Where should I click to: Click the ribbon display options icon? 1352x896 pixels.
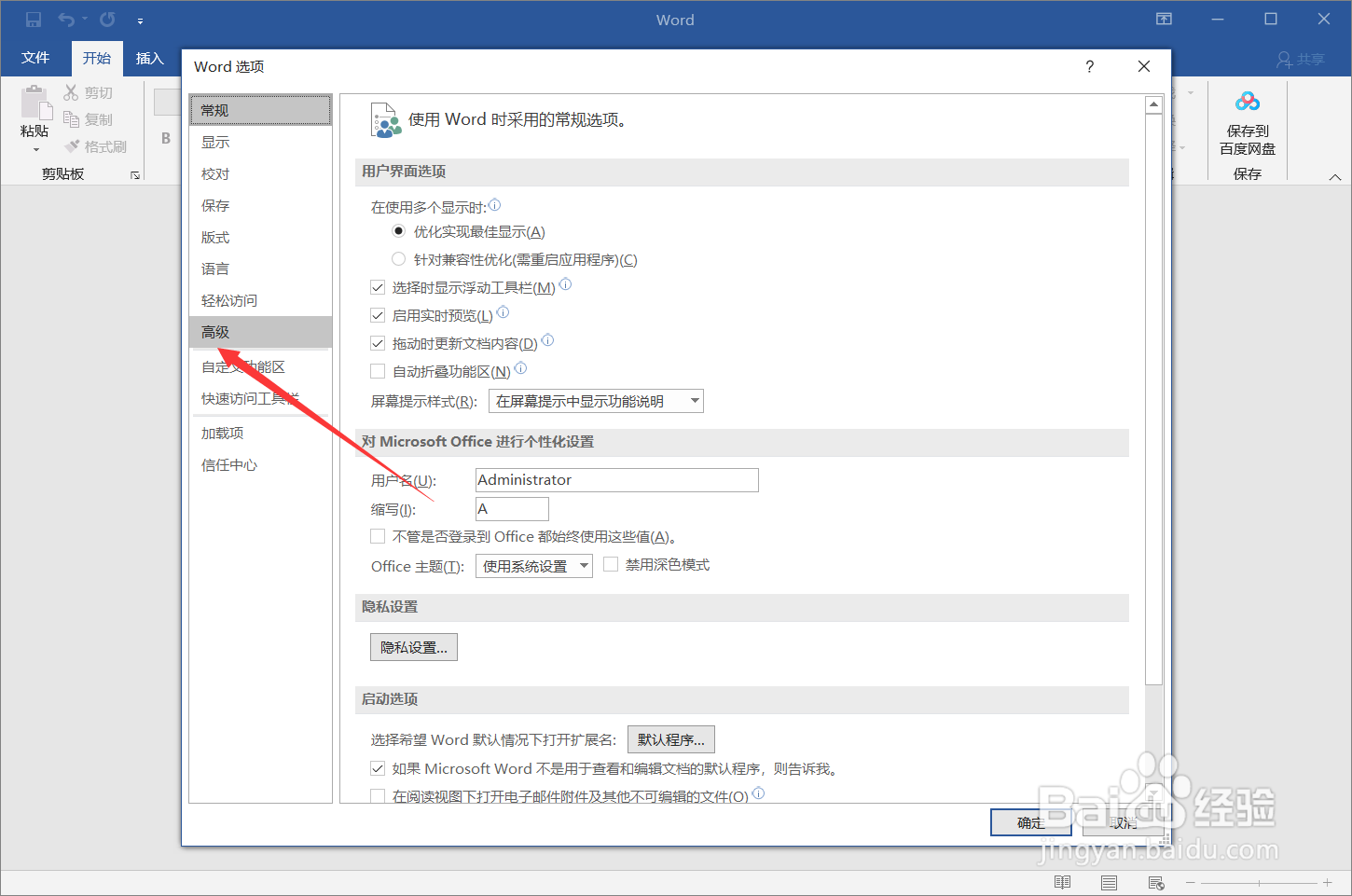(x=1164, y=20)
